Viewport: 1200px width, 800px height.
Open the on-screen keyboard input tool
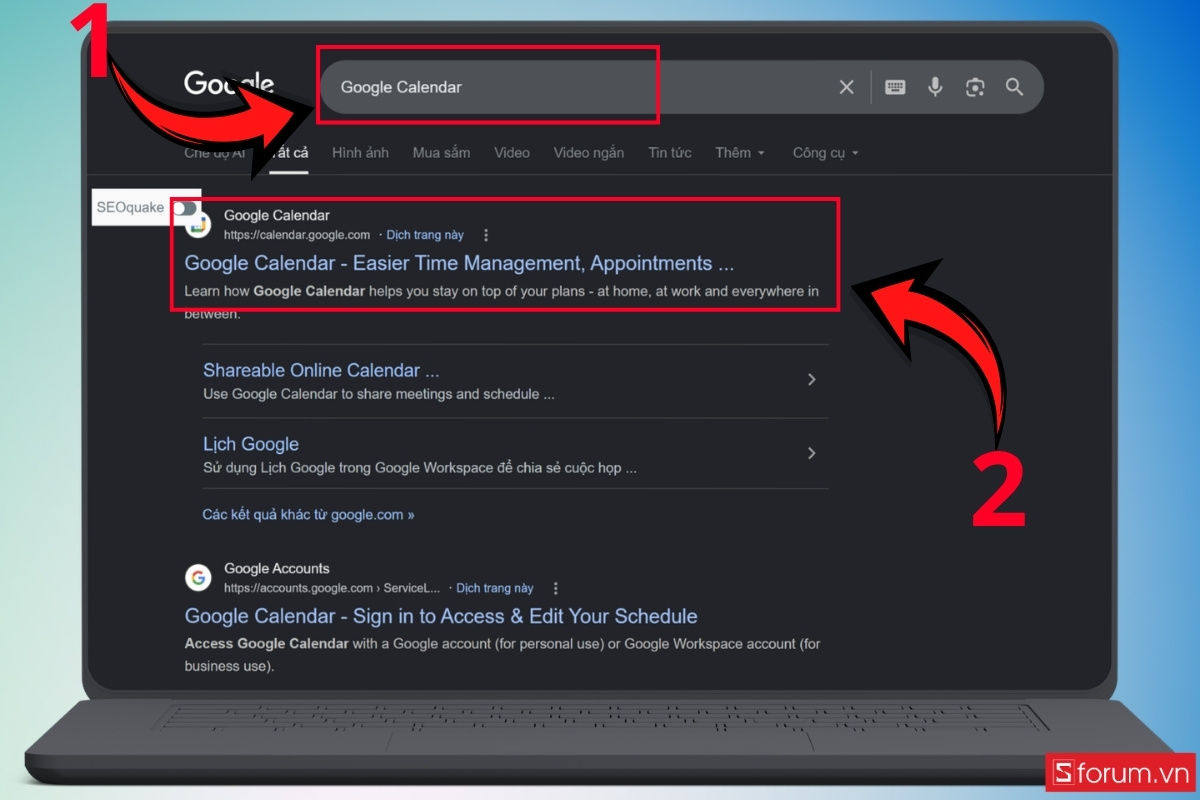(895, 87)
